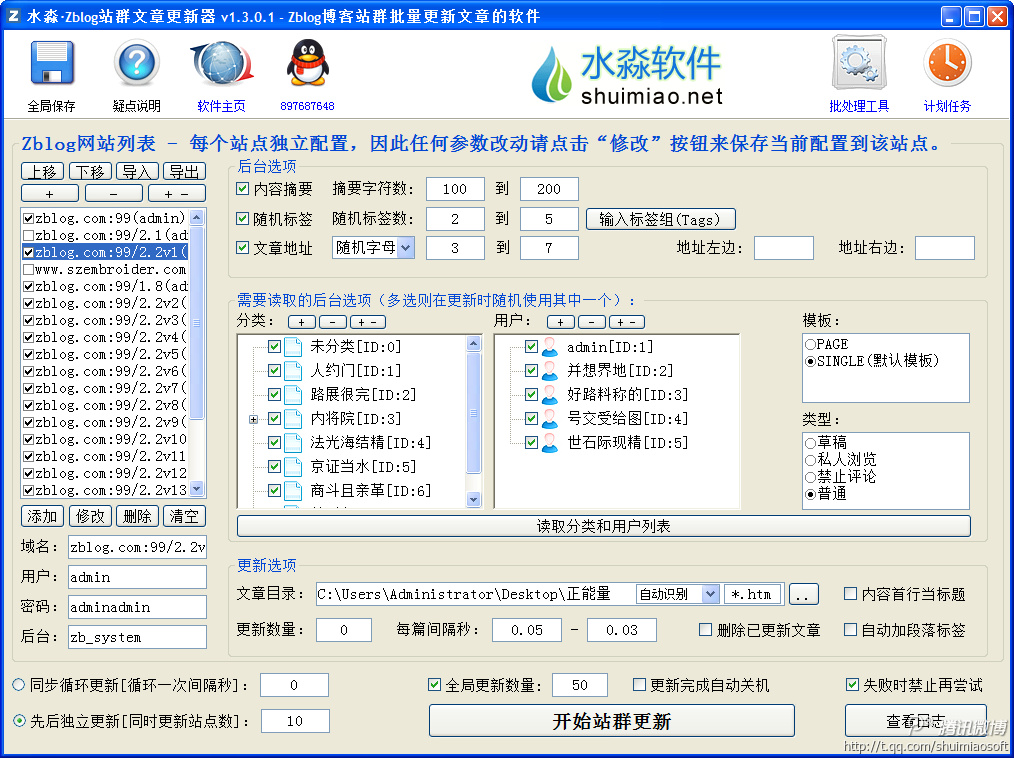
Task: Open the 疑点说明 help icon
Action: (x=136, y=63)
